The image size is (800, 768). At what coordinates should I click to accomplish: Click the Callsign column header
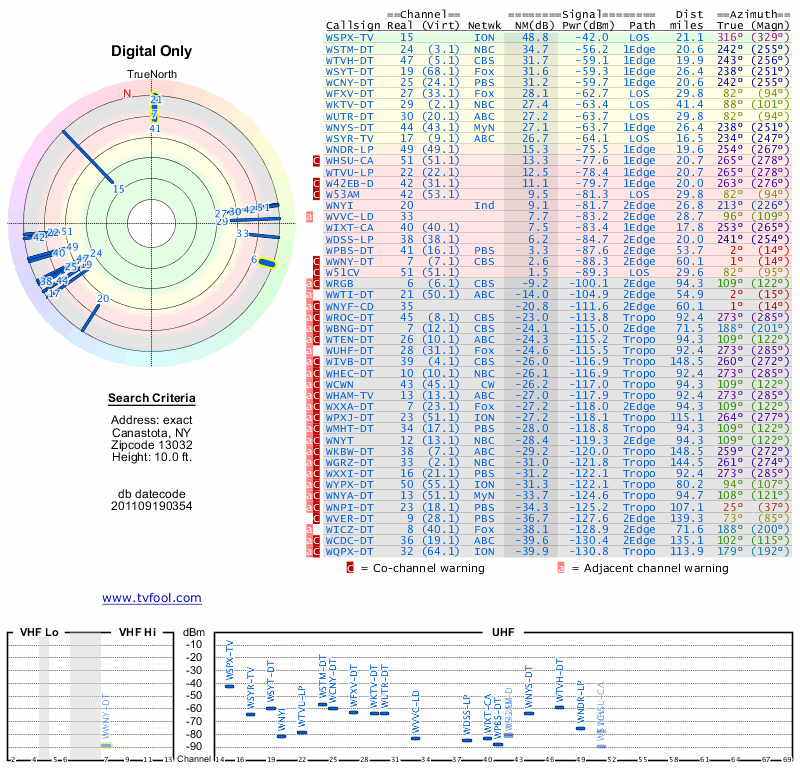353,26
